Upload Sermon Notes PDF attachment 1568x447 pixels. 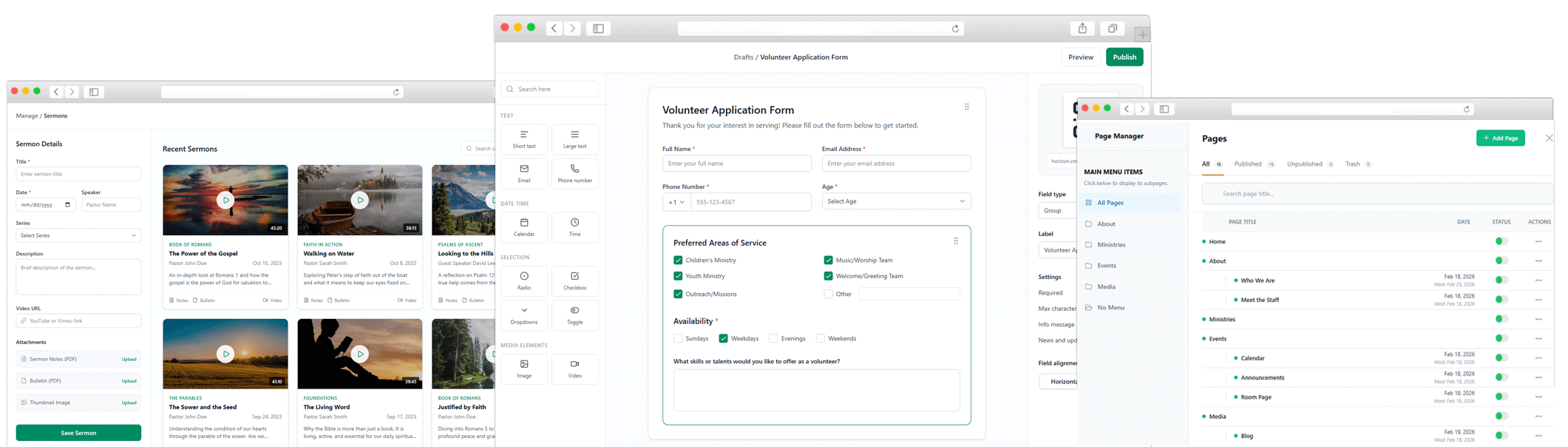129,359
